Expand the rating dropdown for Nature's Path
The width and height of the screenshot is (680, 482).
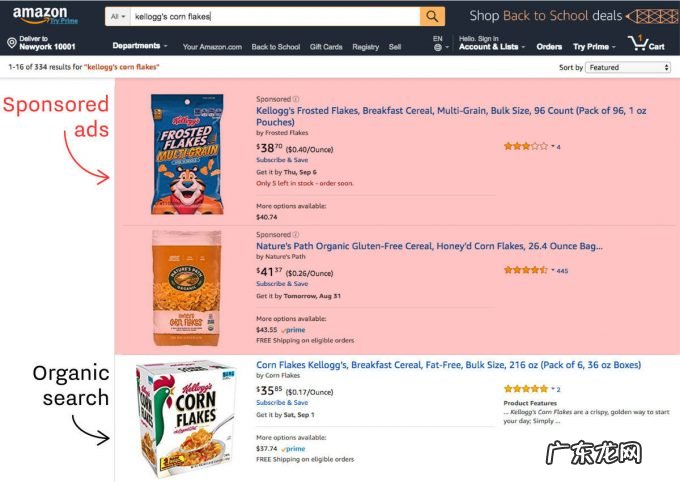point(552,270)
